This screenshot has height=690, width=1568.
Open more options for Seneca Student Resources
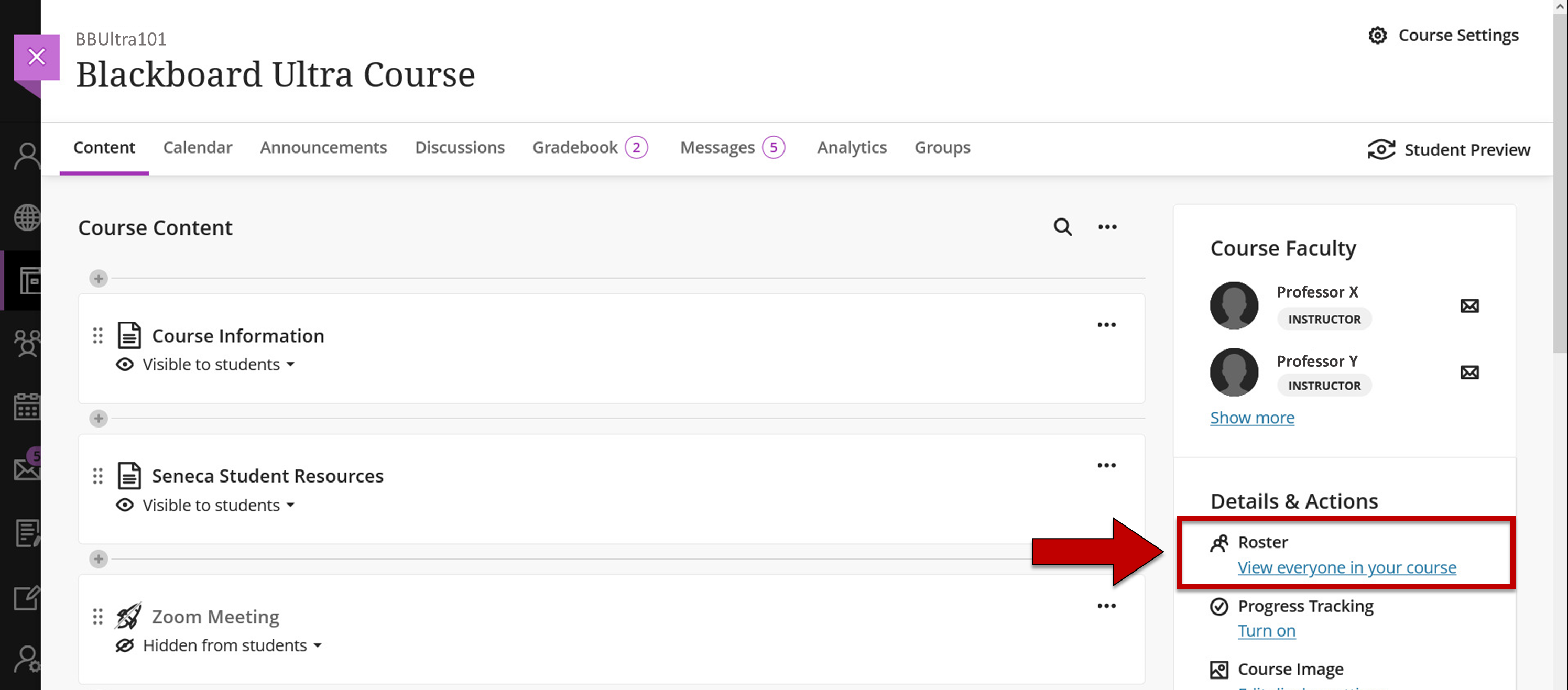[1107, 465]
